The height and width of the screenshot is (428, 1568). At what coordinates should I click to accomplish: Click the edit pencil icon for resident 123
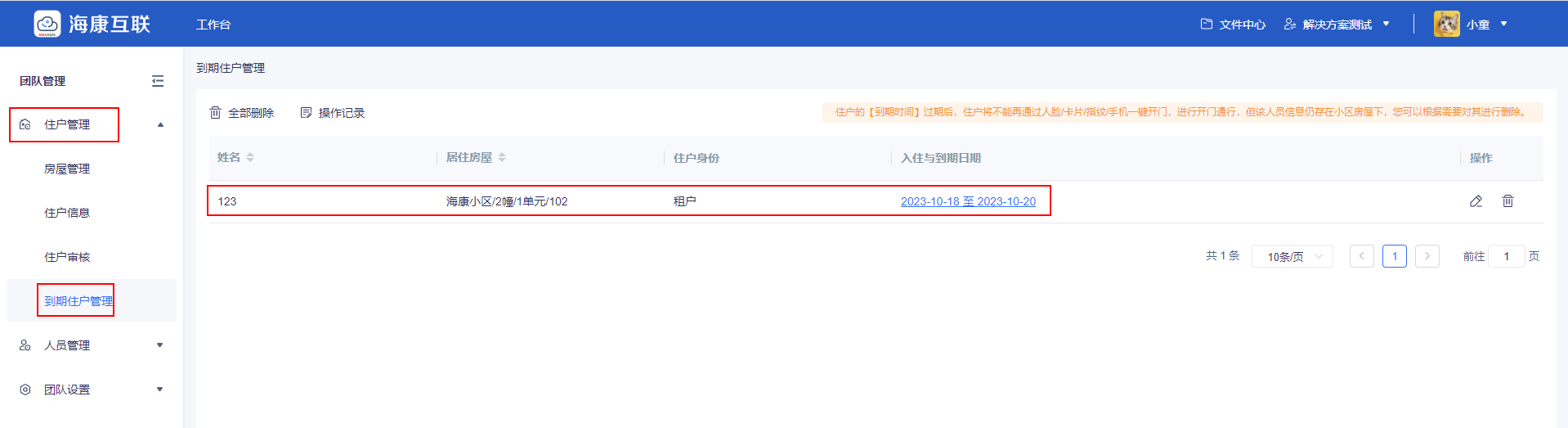click(1476, 201)
